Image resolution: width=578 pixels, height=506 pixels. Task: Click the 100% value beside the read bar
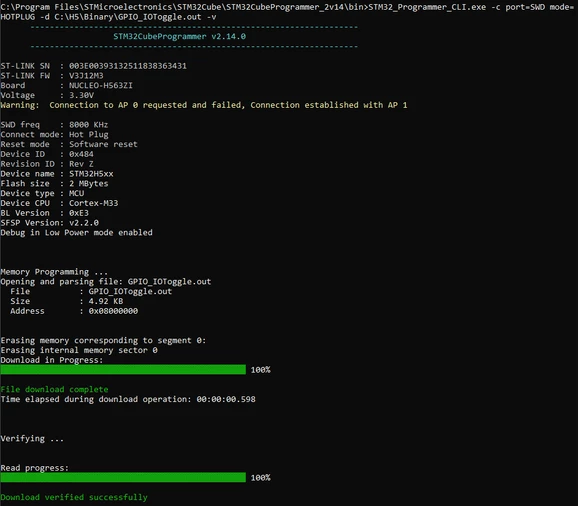click(261, 478)
